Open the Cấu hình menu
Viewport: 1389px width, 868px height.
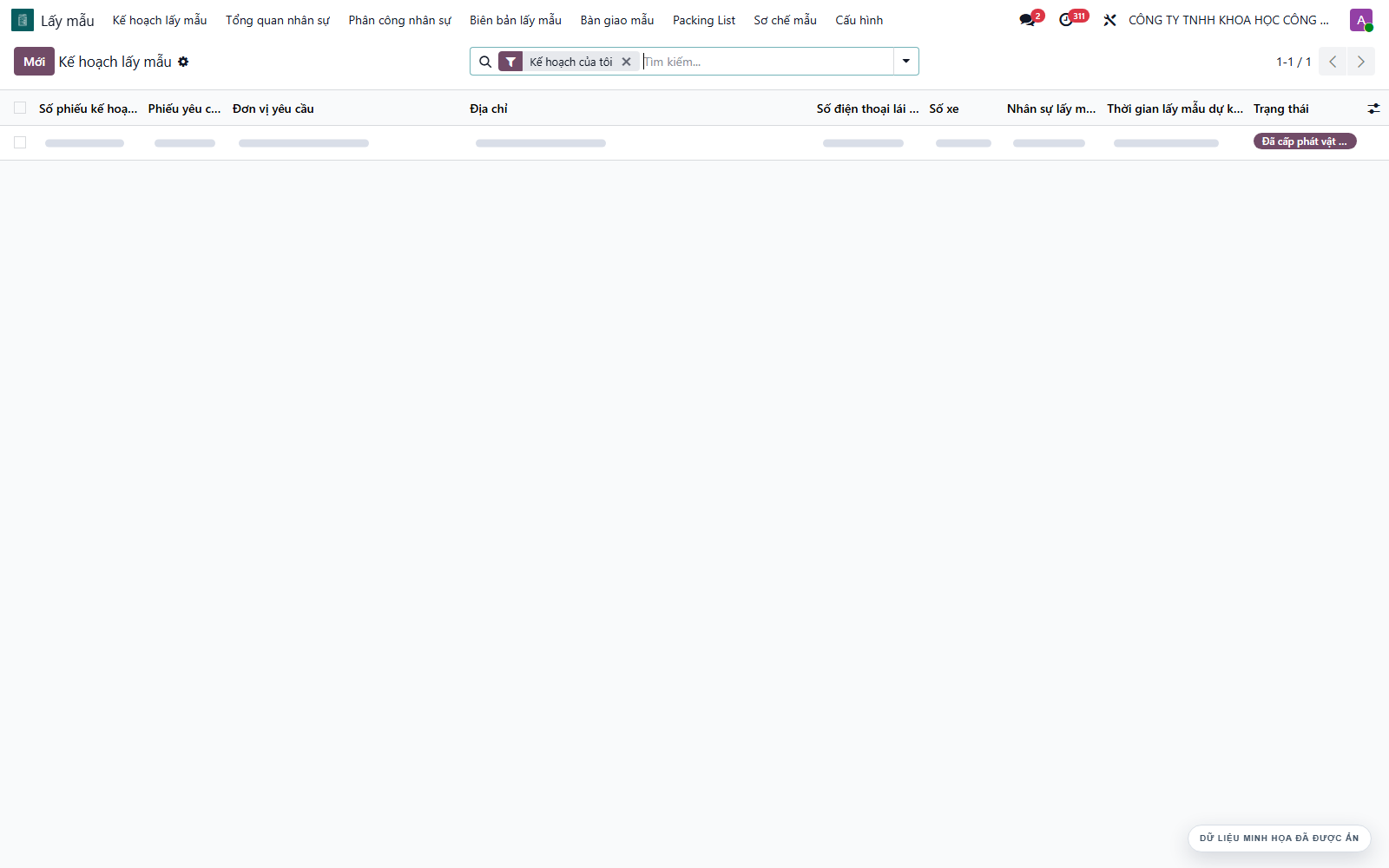[x=859, y=20]
